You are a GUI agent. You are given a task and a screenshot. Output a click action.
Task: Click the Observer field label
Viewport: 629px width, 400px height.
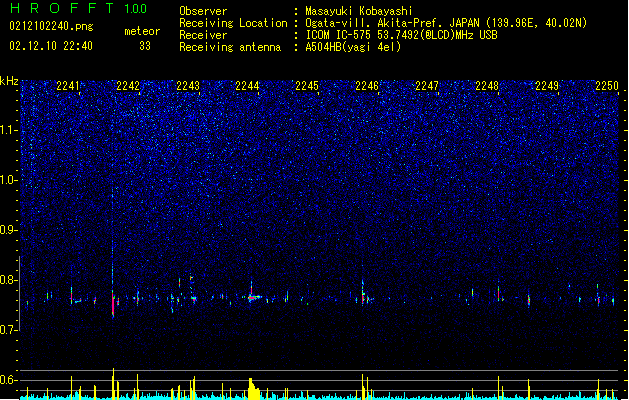pyautogui.click(x=203, y=11)
